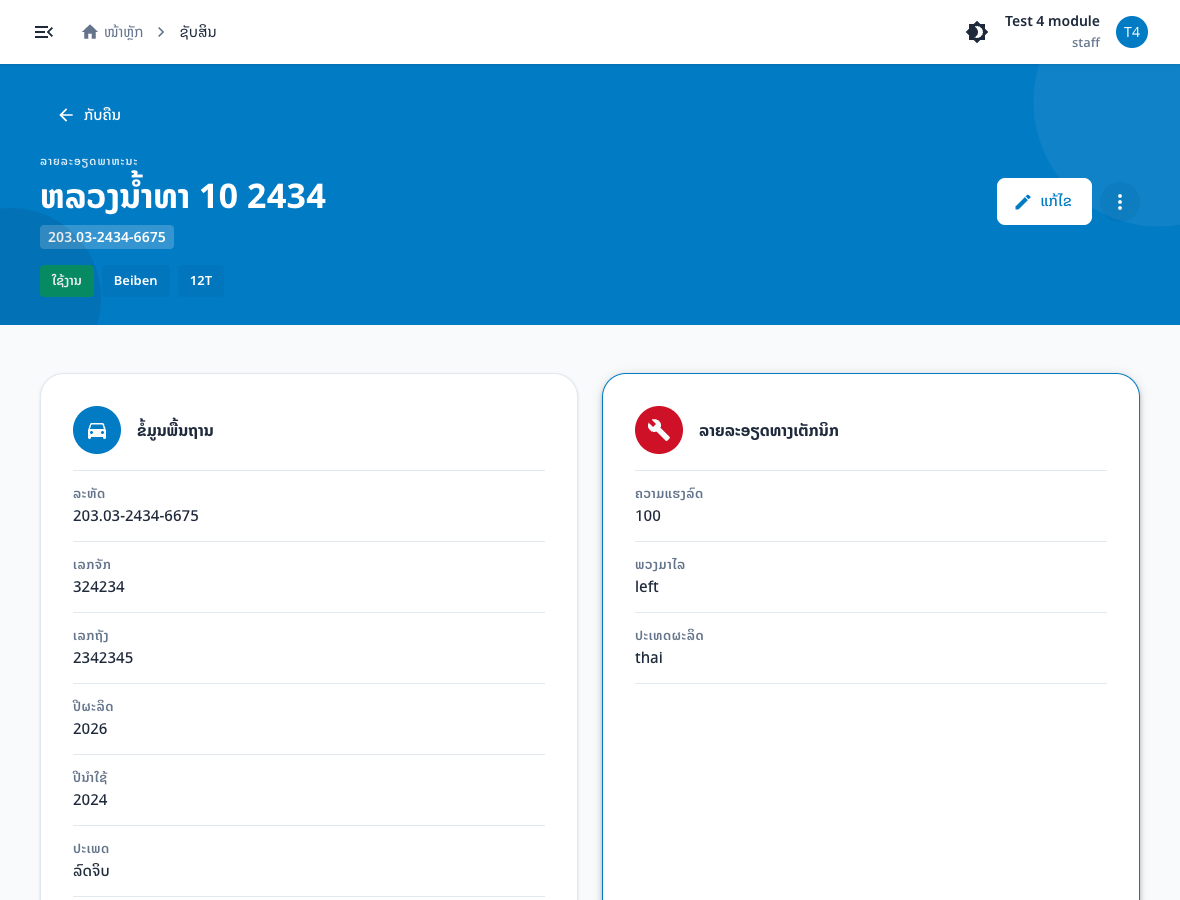Image resolution: width=1180 pixels, height=900 pixels.
Task: Go back with ກັບຄືນ button
Action: 90,114
